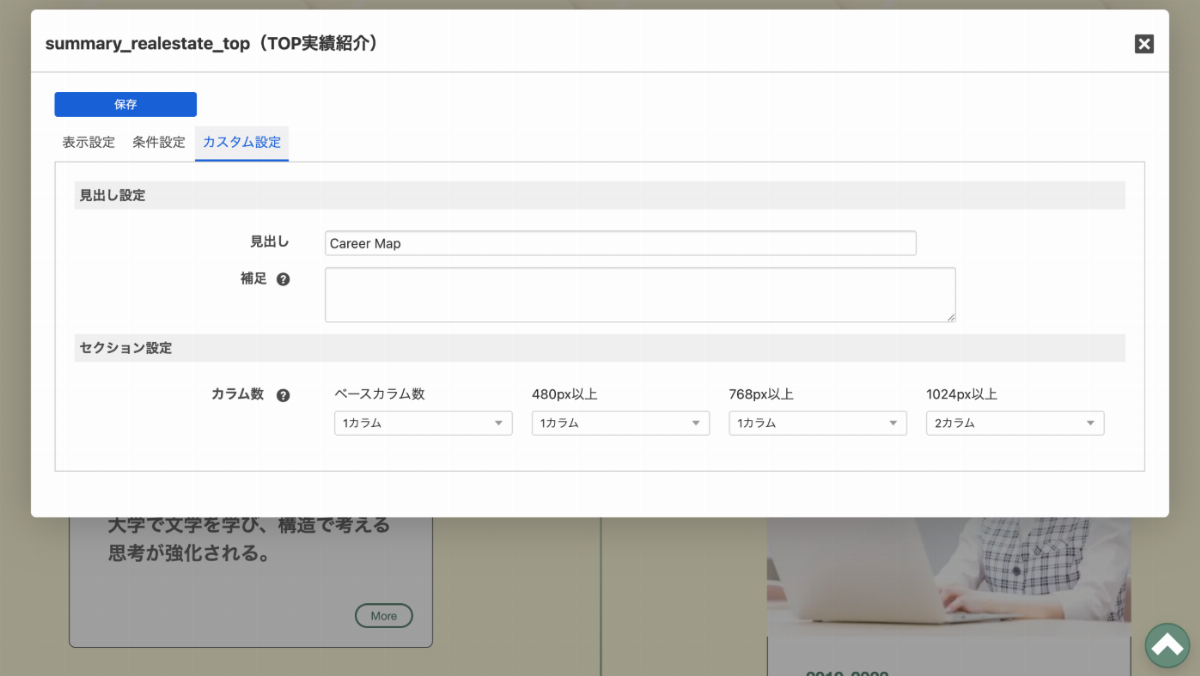
Task: Click the 補足 textarea resize handle
Action: [x=951, y=318]
